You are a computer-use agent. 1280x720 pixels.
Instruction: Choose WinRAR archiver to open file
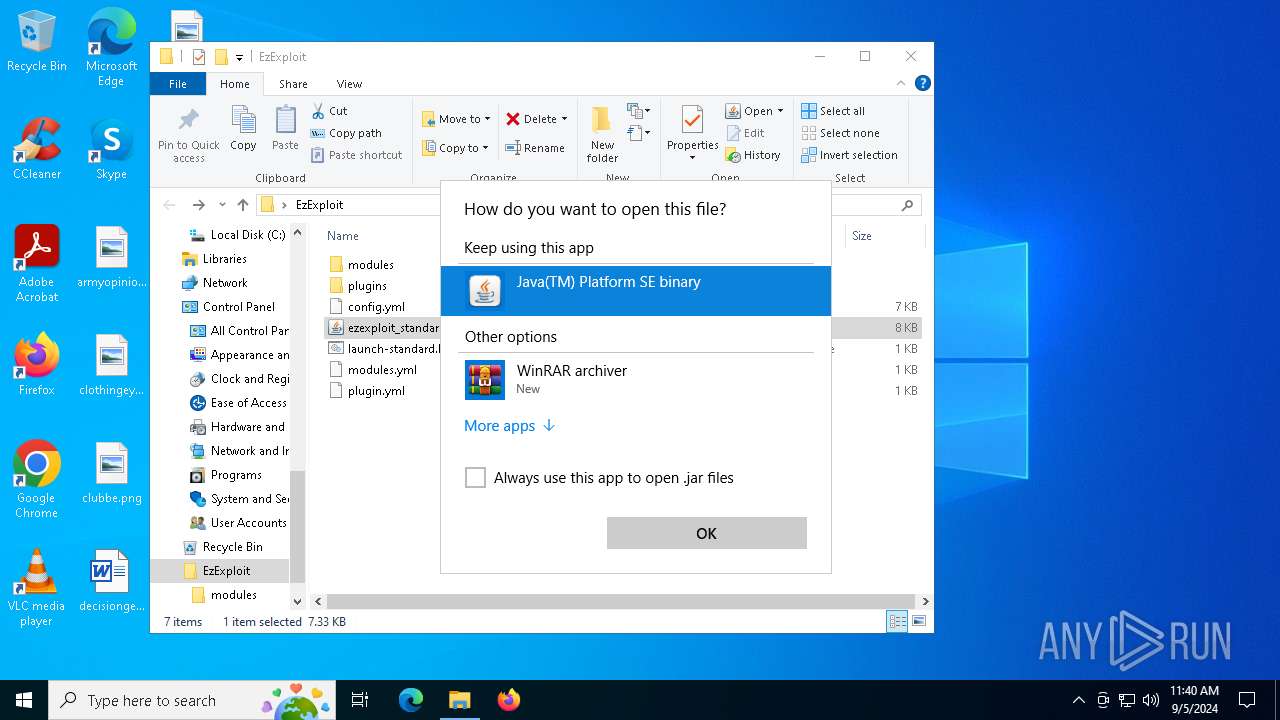click(635, 380)
